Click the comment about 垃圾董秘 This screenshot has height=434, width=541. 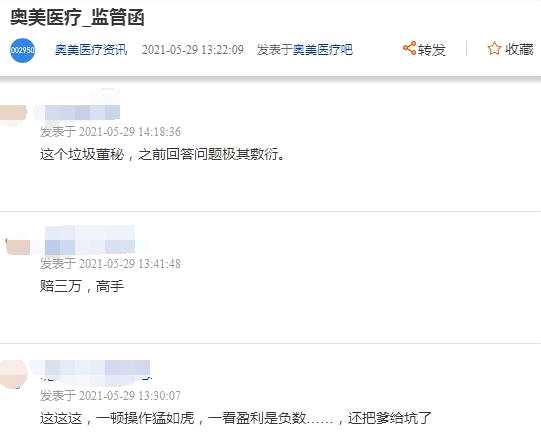pos(162,154)
